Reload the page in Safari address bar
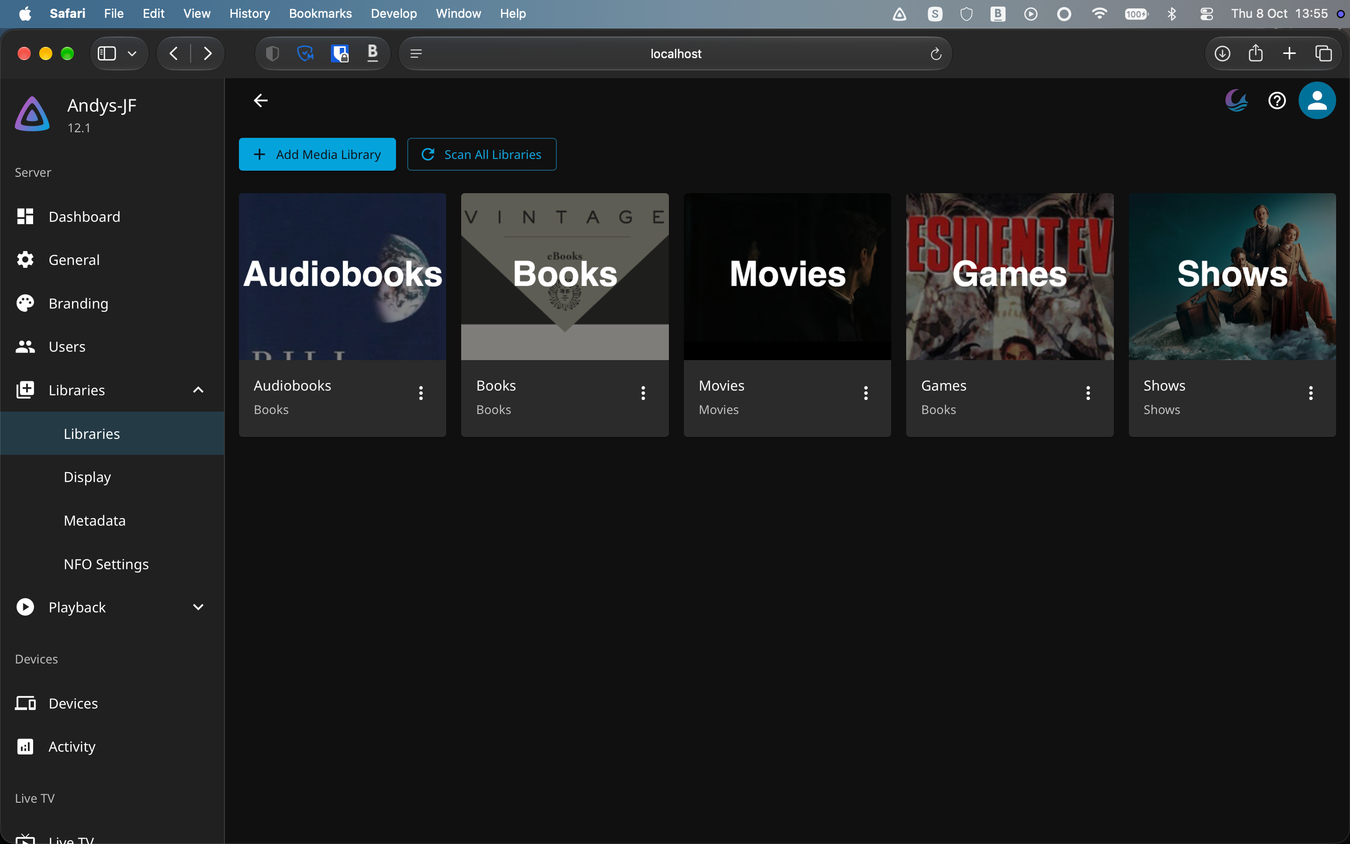1350x844 pixels. tap(936, 54)
